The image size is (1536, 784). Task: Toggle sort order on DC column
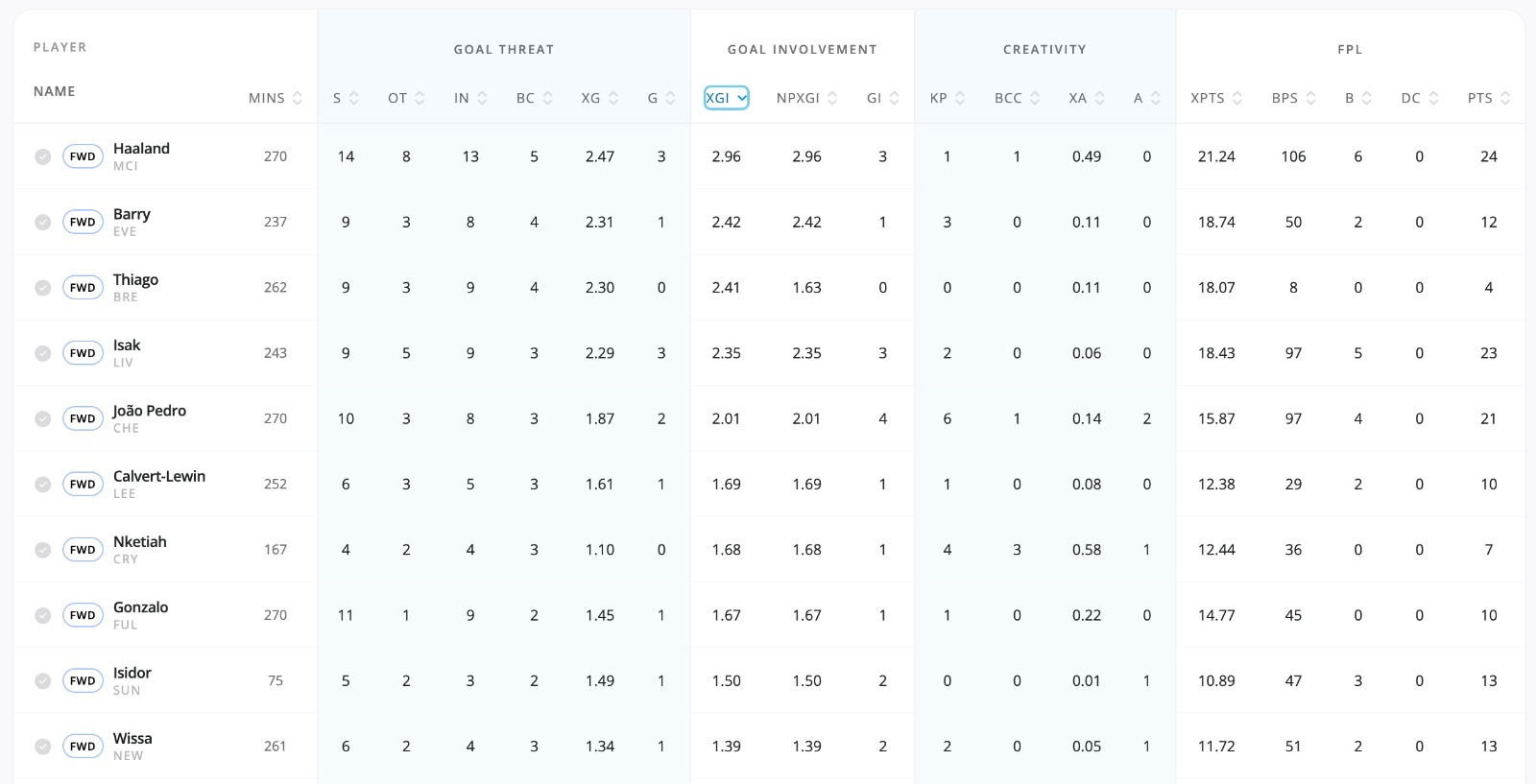(x=1433, y=98)
